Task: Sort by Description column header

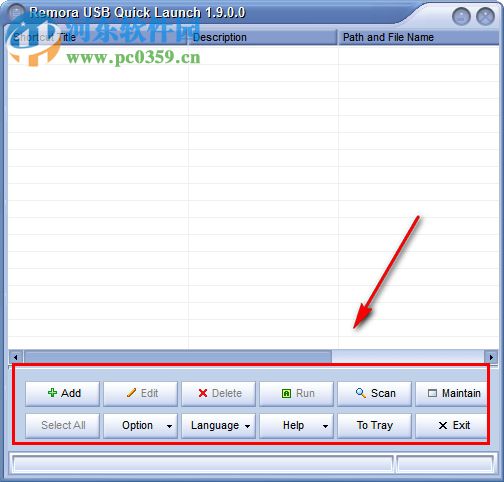Action: pyautogui.click(x=263, y=37)
